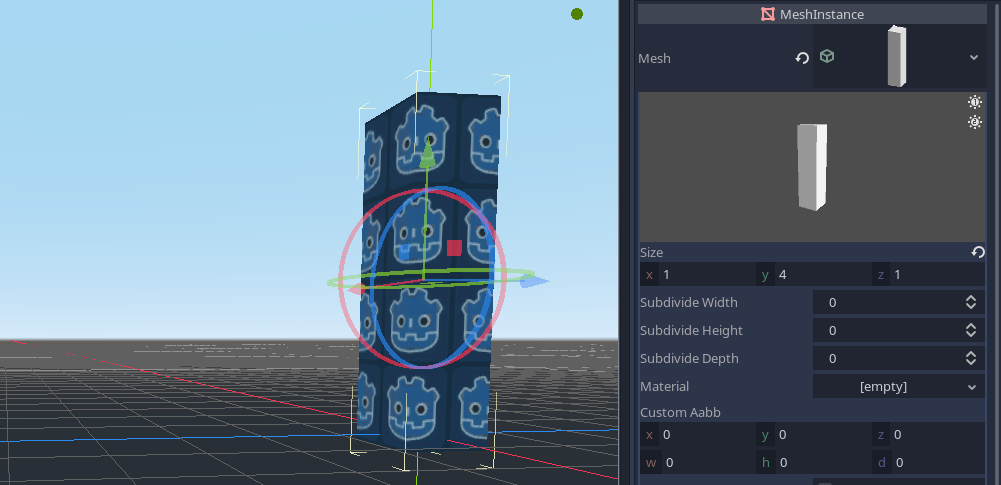Click the large mesh preview area
The height and width of the screenshot is (485, 1001).
click(812, 167)
